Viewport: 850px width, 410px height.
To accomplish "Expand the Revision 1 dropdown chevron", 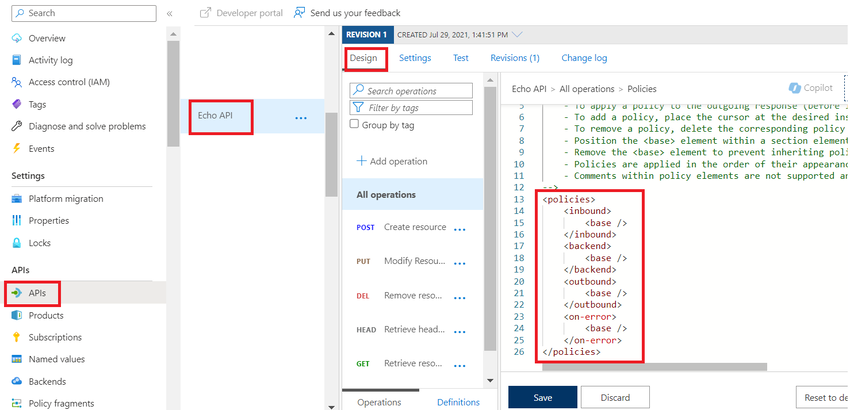I will pyautogui.click(x=517, y=35).
